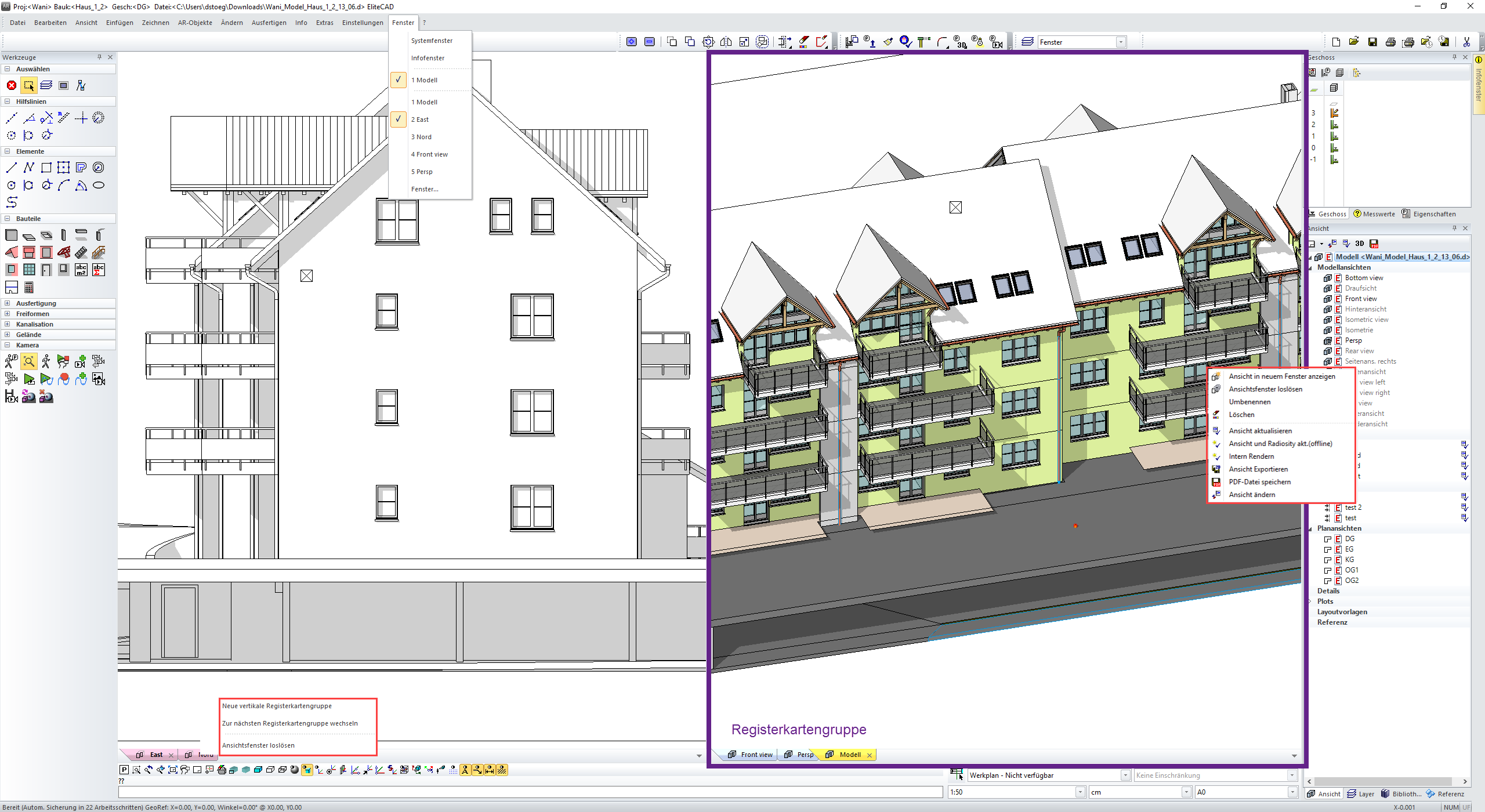Click the scissors cut icon in top toolbar
Image resolution: width=1485 pixels, height=812 pixels.
(1467, 42)
